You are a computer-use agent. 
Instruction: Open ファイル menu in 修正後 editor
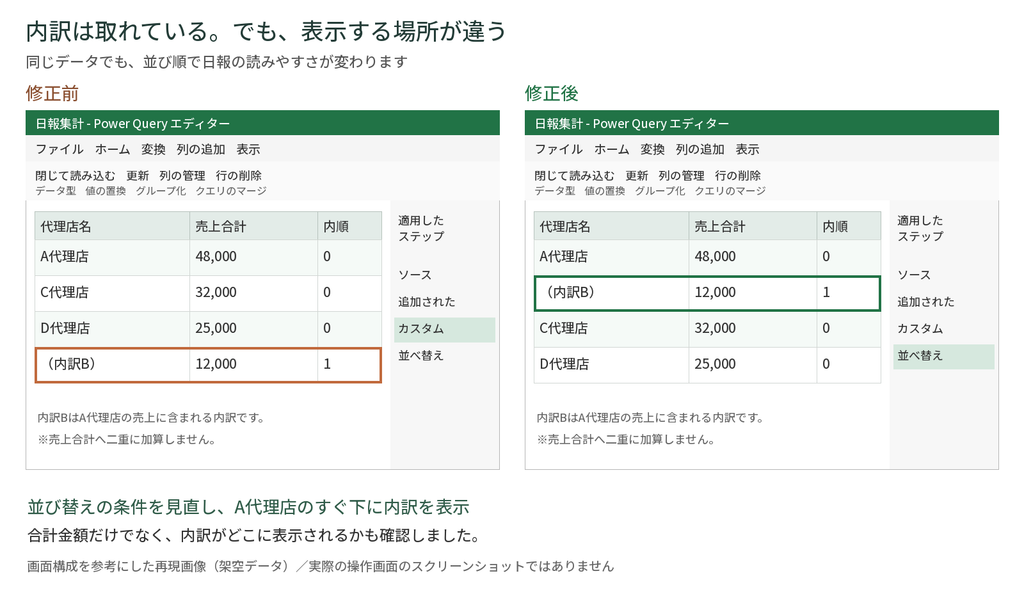[558, 150]
